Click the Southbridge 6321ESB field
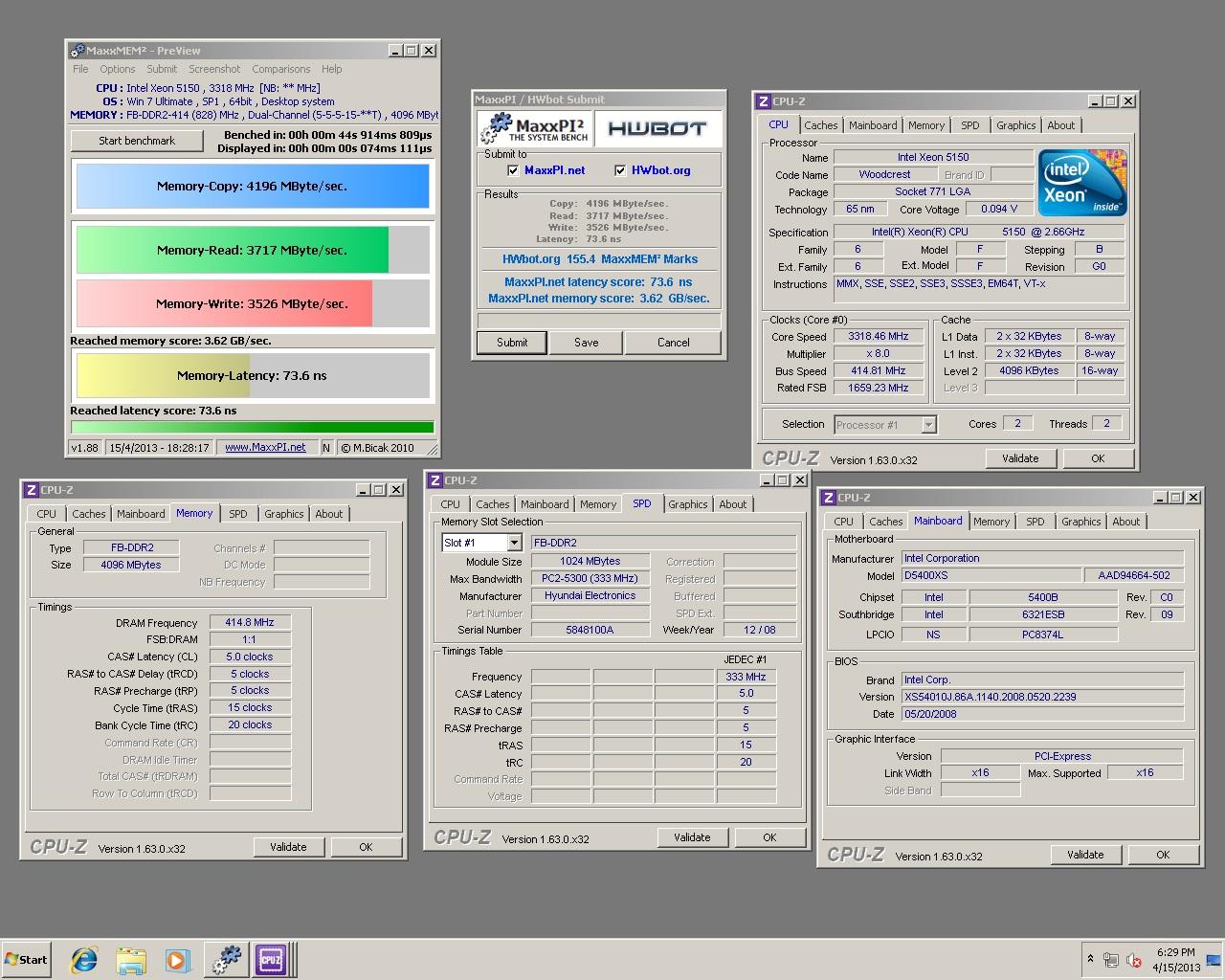 pos(1043,615)
